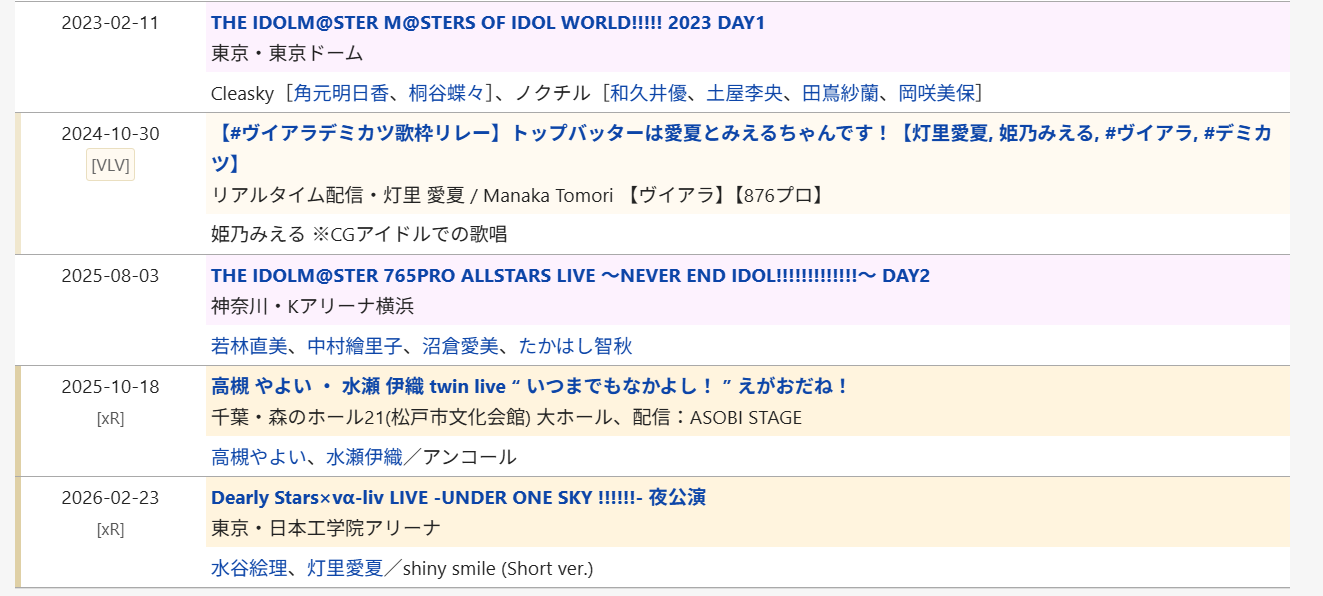Open 765PRO ALLSTARS LIVE NEVER END IDOL DAY2
Image resolution: width=1323 pixels, height=596 pixels.
click(x=570, y=275)
